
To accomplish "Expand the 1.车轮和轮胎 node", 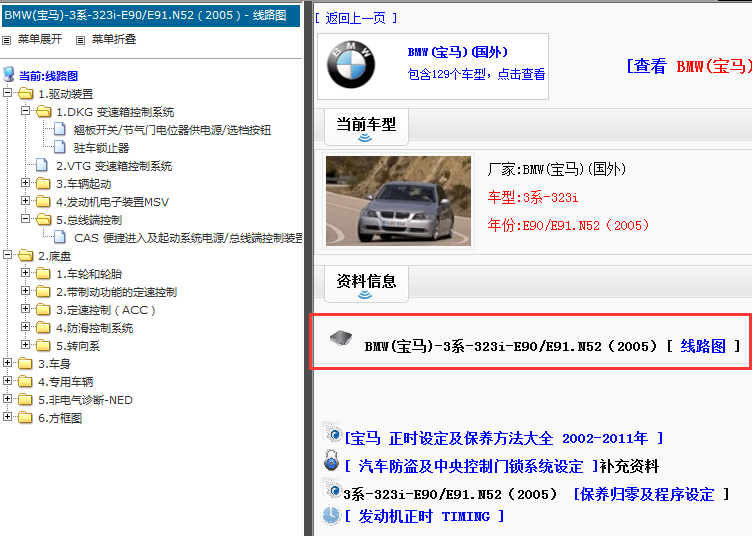I will [x=26, y=272].
